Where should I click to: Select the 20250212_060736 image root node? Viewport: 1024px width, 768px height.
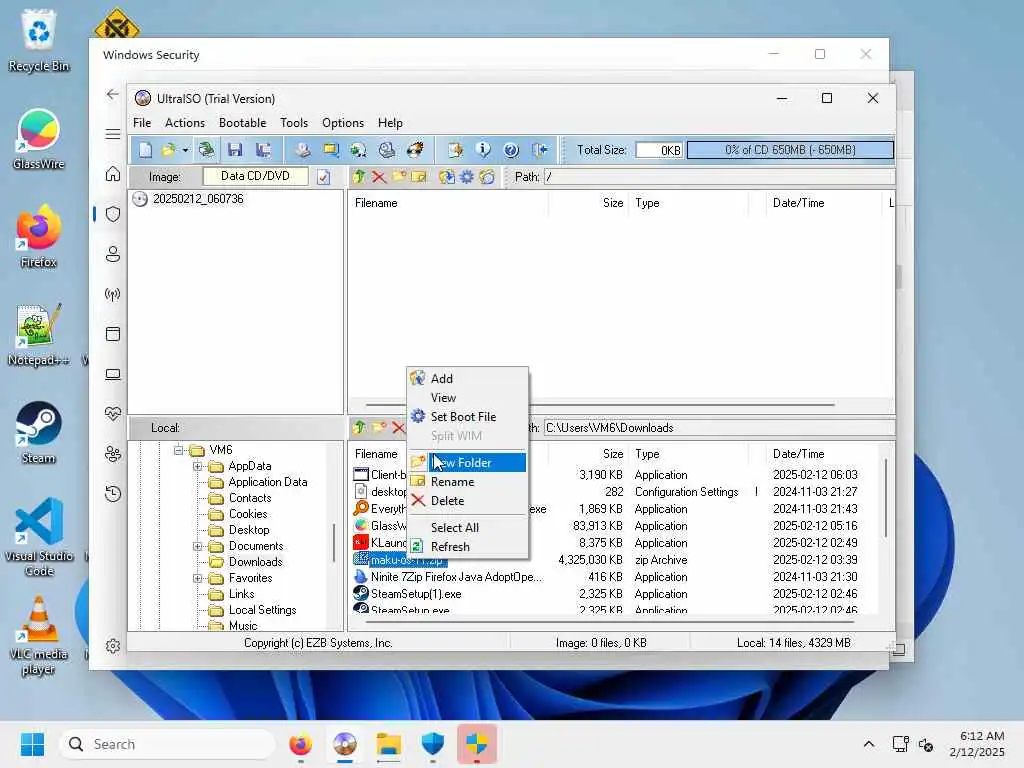[x=198, y=199]
